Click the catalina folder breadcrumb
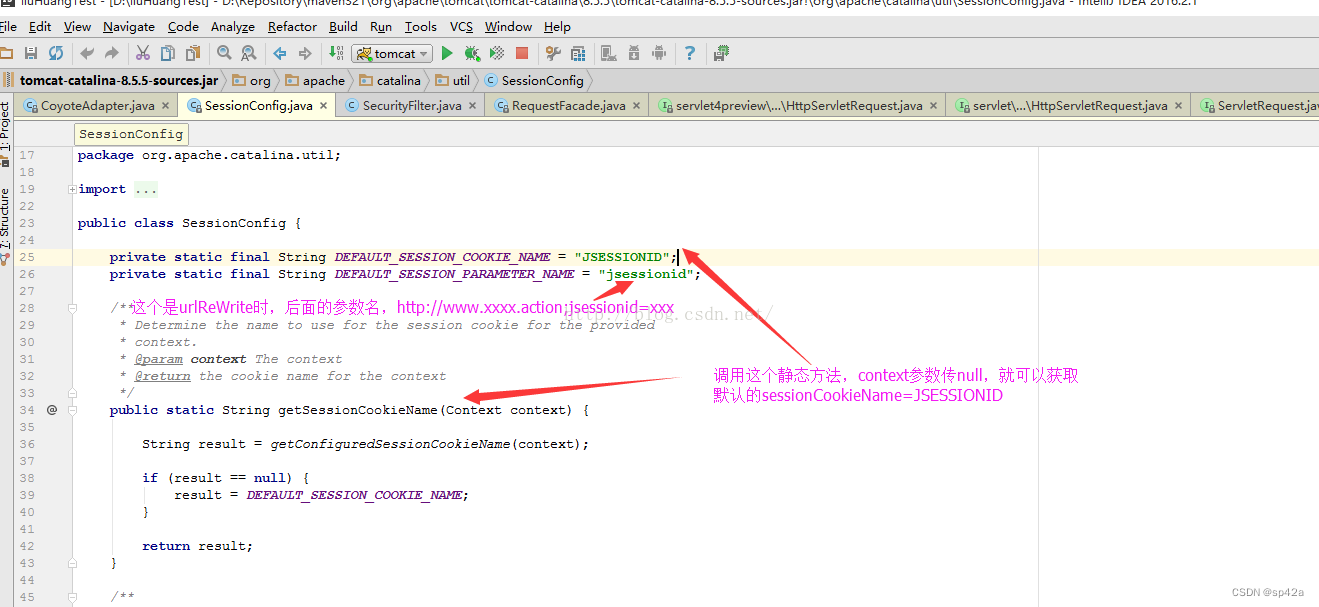This screenshot has width=1319, height=607. 390,80
